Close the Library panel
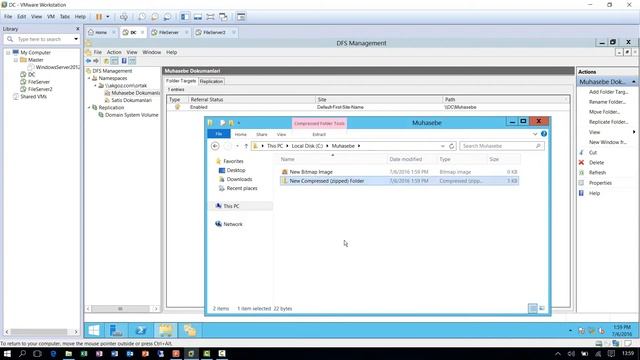Viewport: 640px width, 360px height. click(x=78, y=29)
